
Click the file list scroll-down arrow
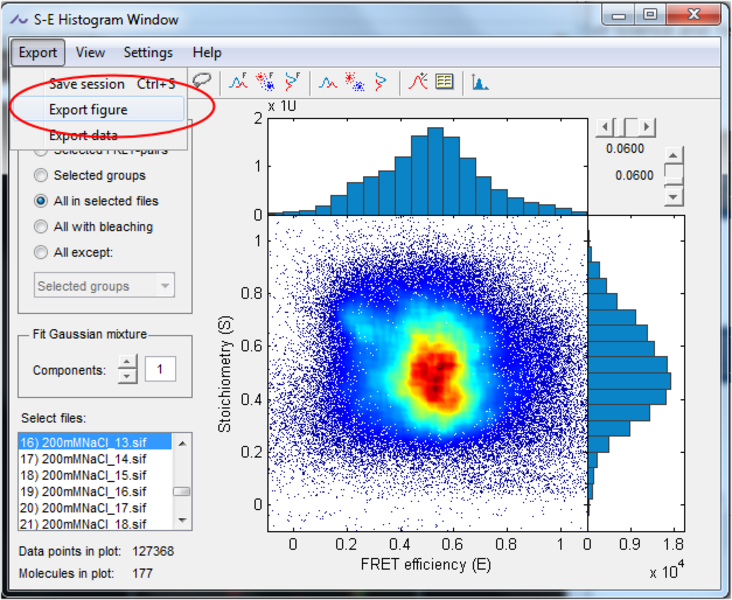[x=181, y=520]
